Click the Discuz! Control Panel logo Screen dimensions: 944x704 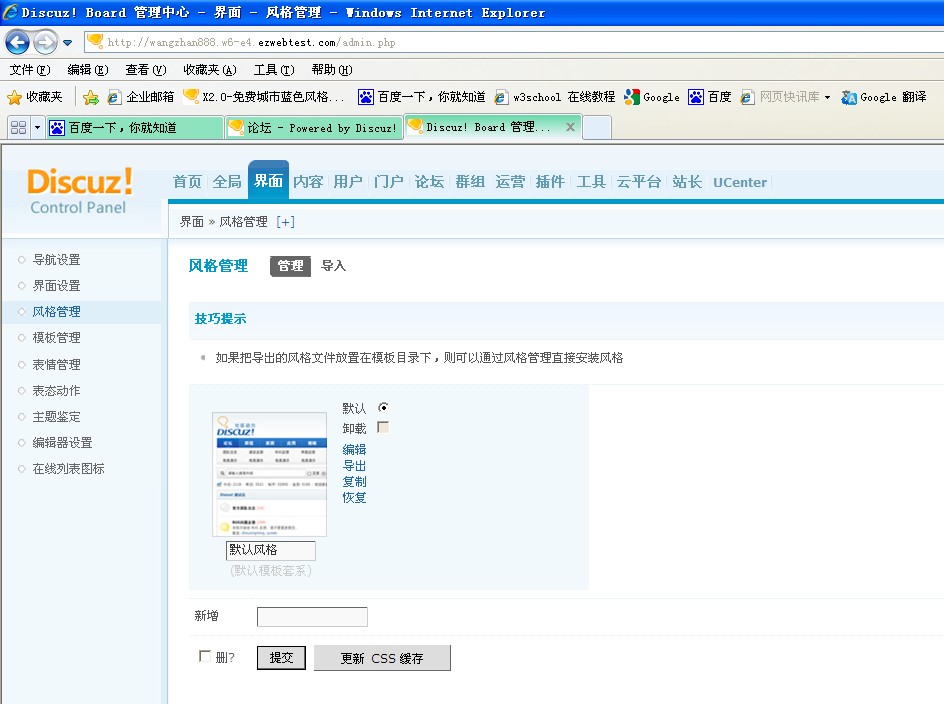click(x=79, y=190)
